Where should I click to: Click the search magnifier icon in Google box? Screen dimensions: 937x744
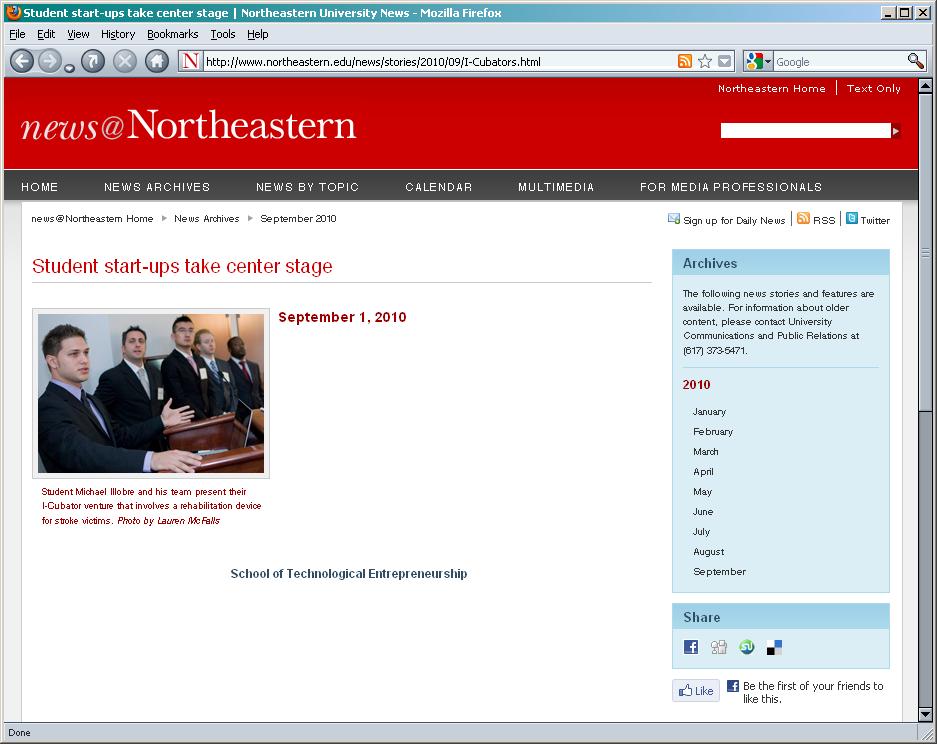point(915,61)
